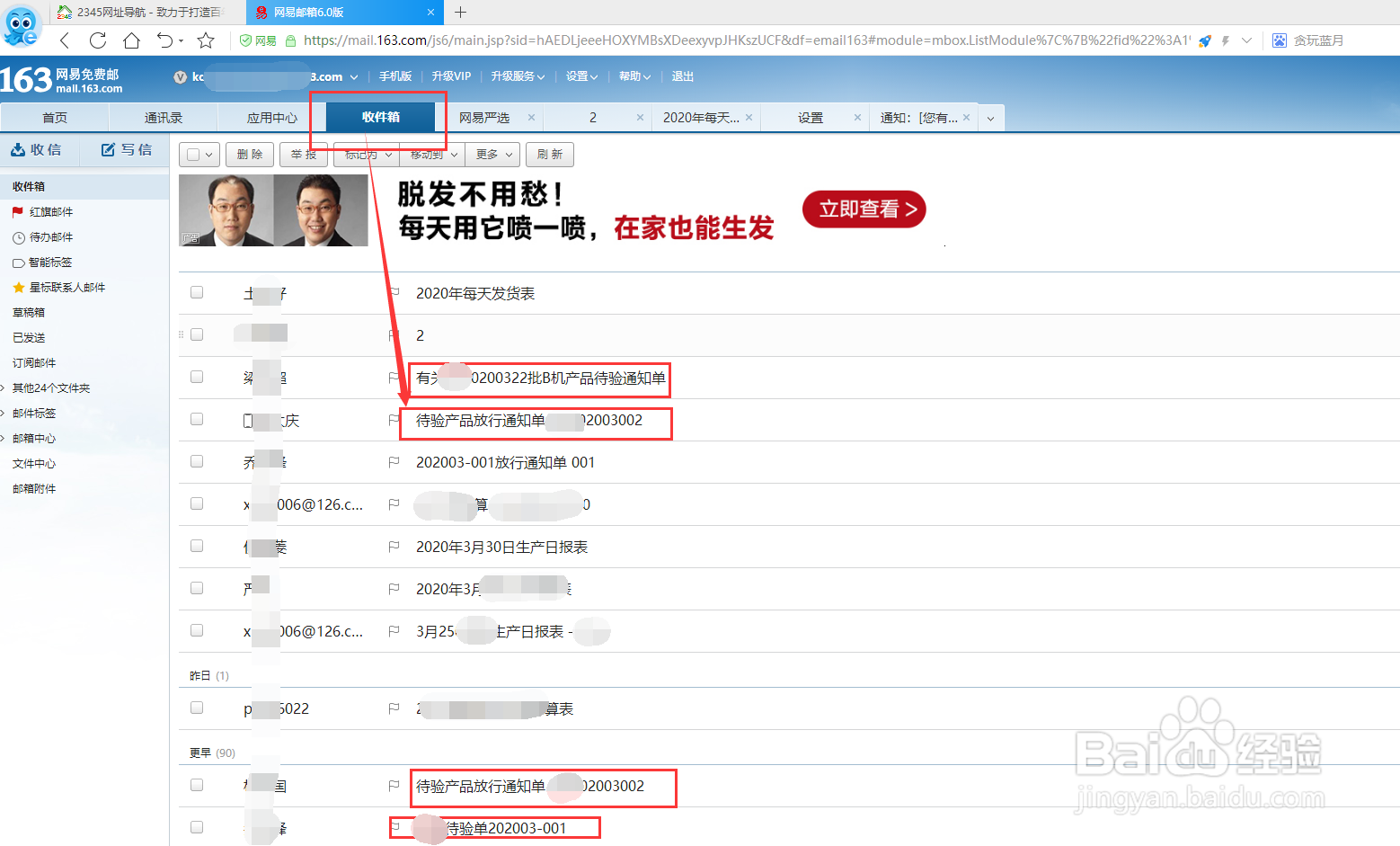The height and width of the screenshot is (846, 1400).
Task: Select checkbox for 待验单202003-001 email
Action: click(197, 827)
